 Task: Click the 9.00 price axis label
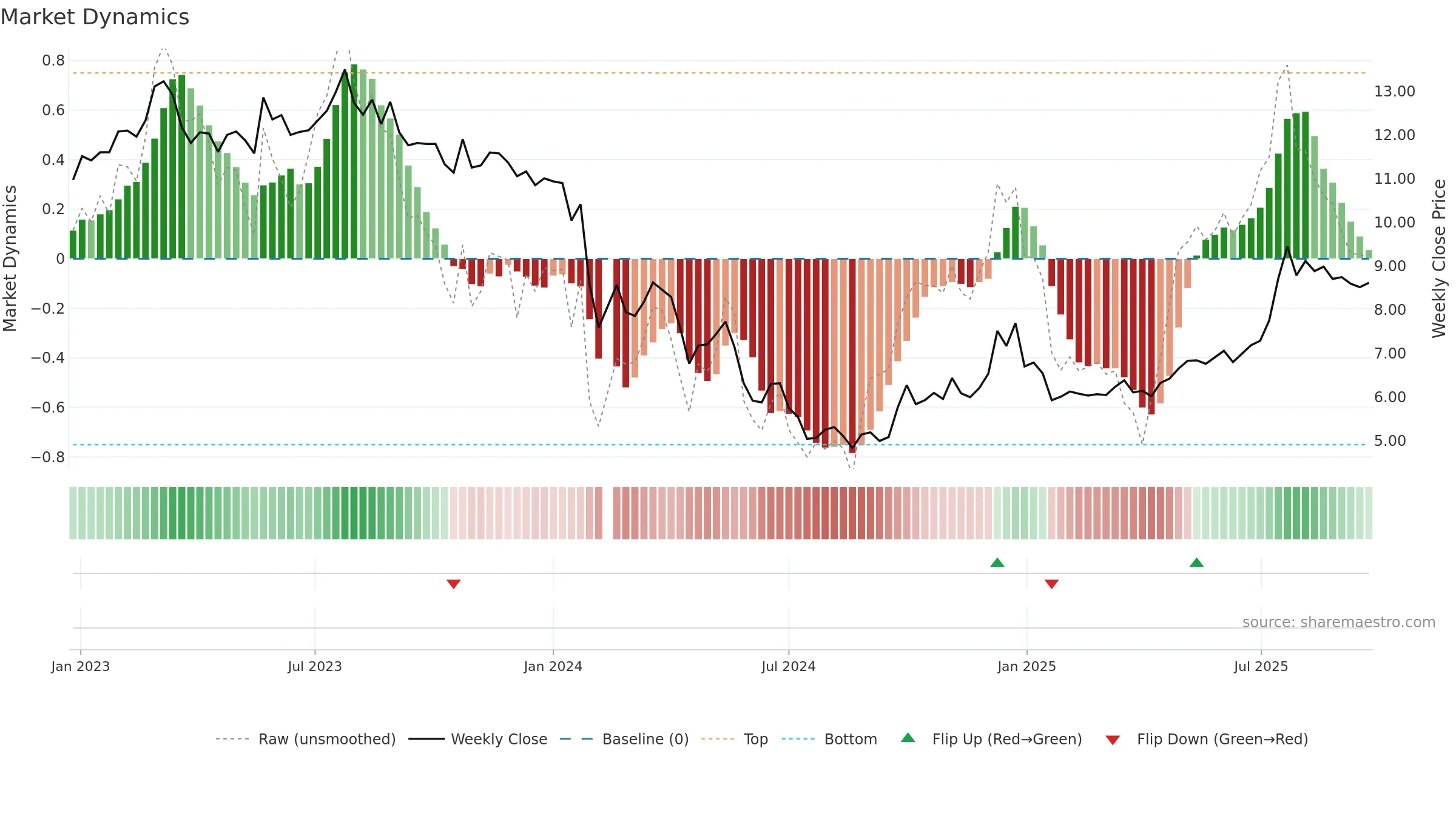(1390, 266)
